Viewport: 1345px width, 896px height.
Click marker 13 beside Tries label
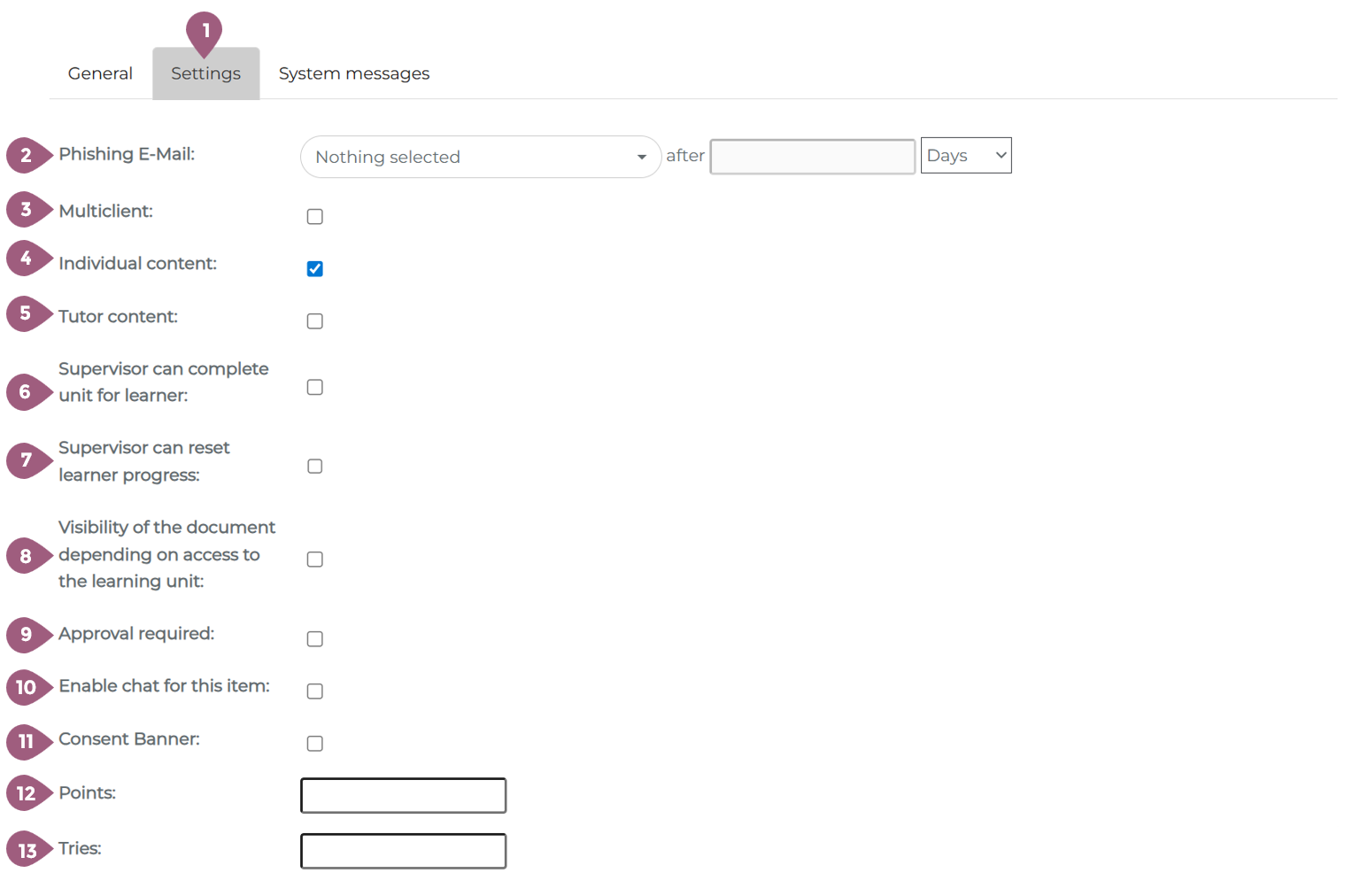coord(26,850)
